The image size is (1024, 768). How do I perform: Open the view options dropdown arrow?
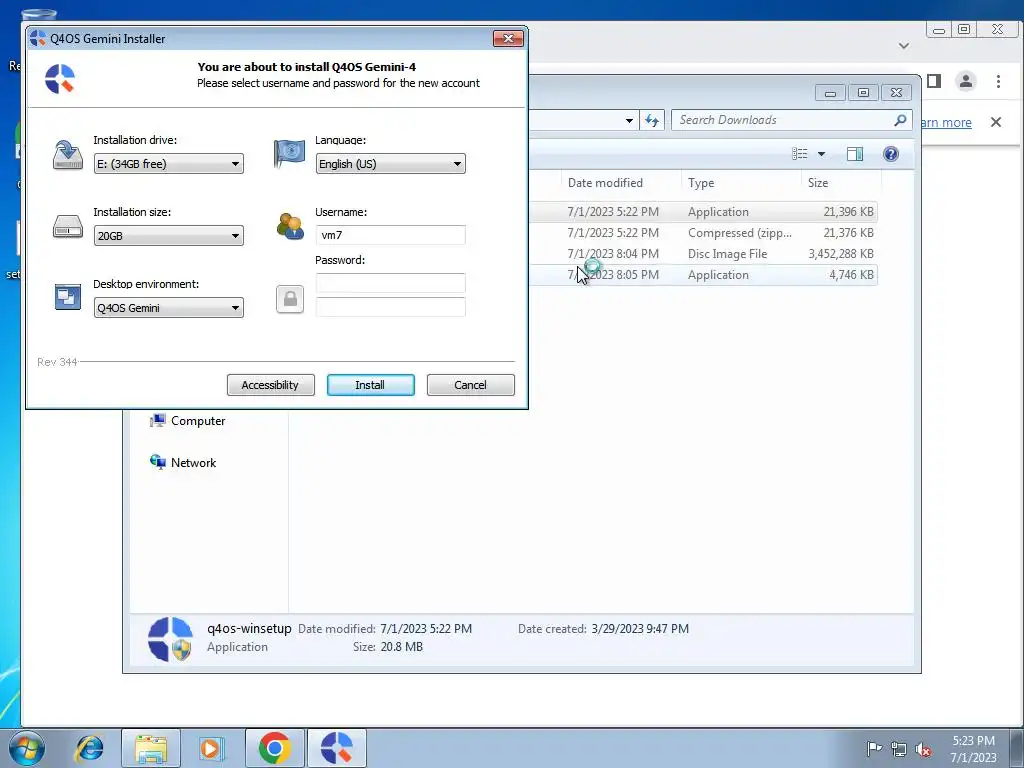(822, 154)
